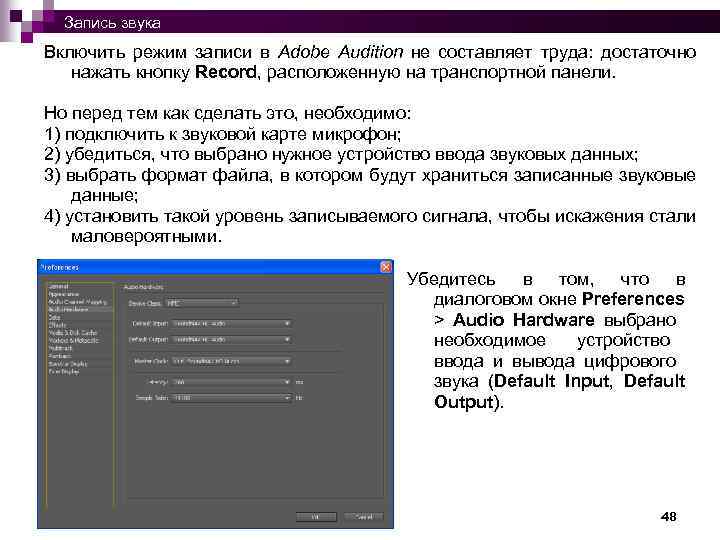This screenshot has height=540, width=720.
Task: Click the slide page number 48
Action: coord(669,517)
